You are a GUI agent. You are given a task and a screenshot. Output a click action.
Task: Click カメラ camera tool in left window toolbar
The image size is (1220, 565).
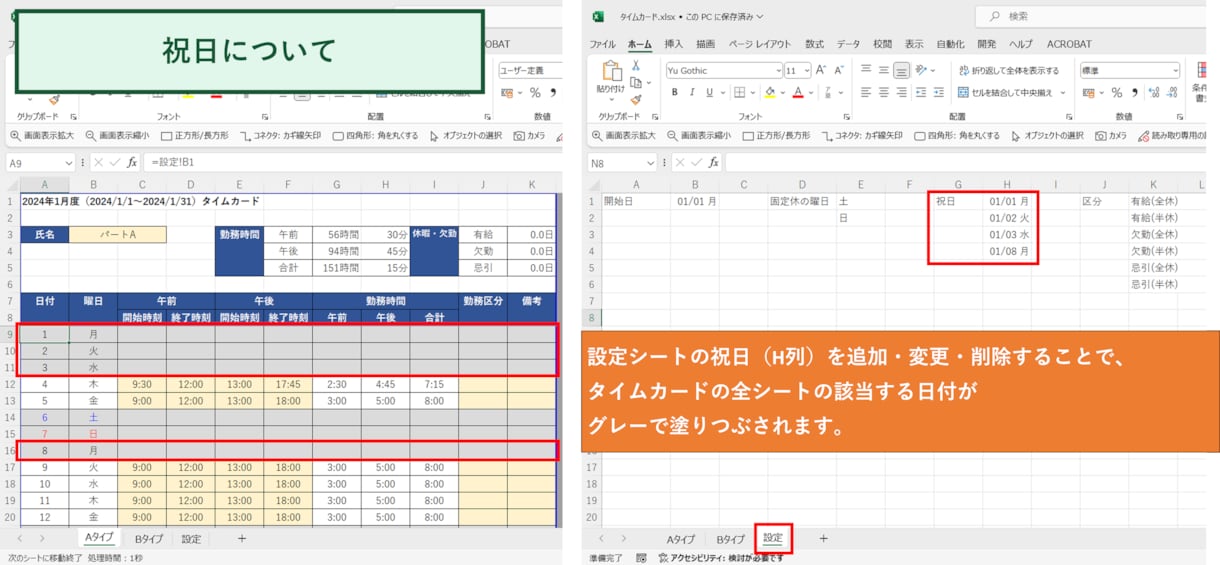point(530,136)
